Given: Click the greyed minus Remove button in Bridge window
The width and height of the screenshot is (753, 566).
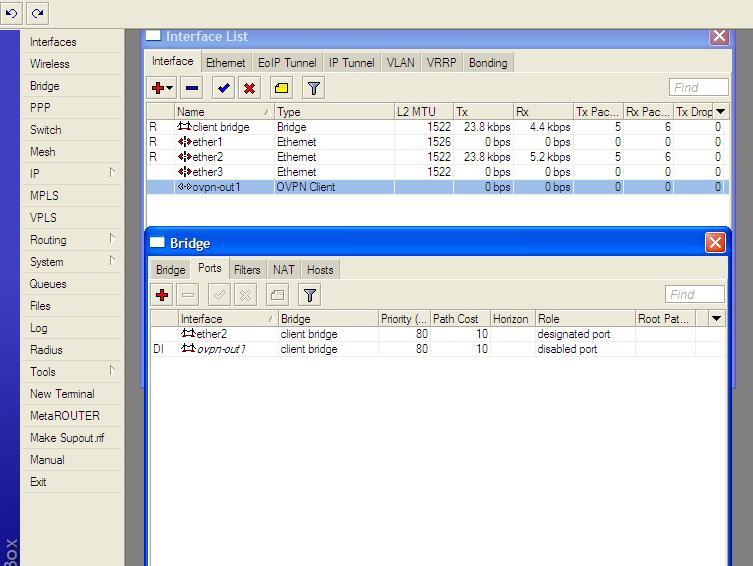Looking at the screenshot, I should click(x=188, y=295).
